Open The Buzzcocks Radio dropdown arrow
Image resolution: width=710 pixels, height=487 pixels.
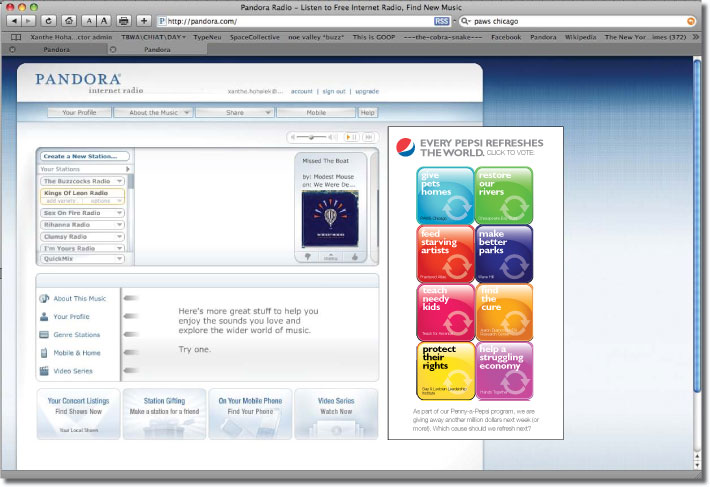120,181
